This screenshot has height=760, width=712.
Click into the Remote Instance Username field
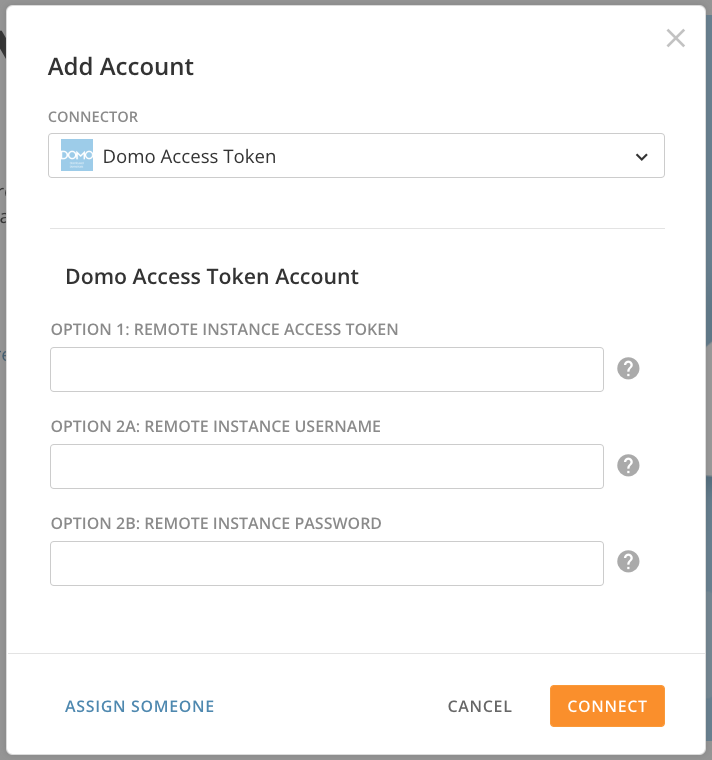(327, 466)
